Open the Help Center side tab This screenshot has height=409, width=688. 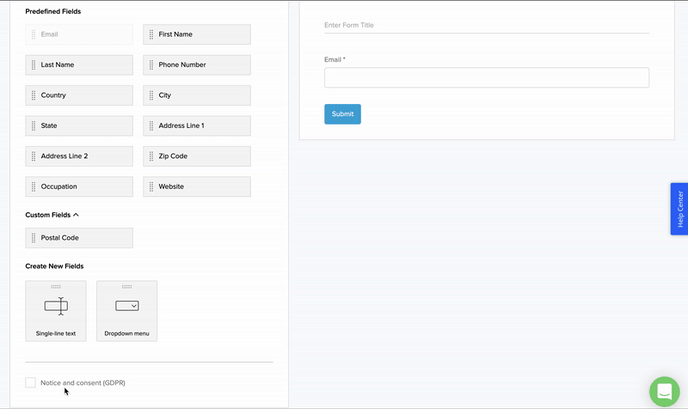(679, 209)
